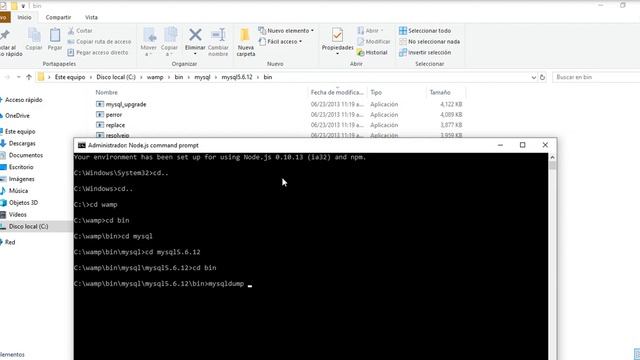
Task: Open Vídeos in the sidebar
Action: 18,215
